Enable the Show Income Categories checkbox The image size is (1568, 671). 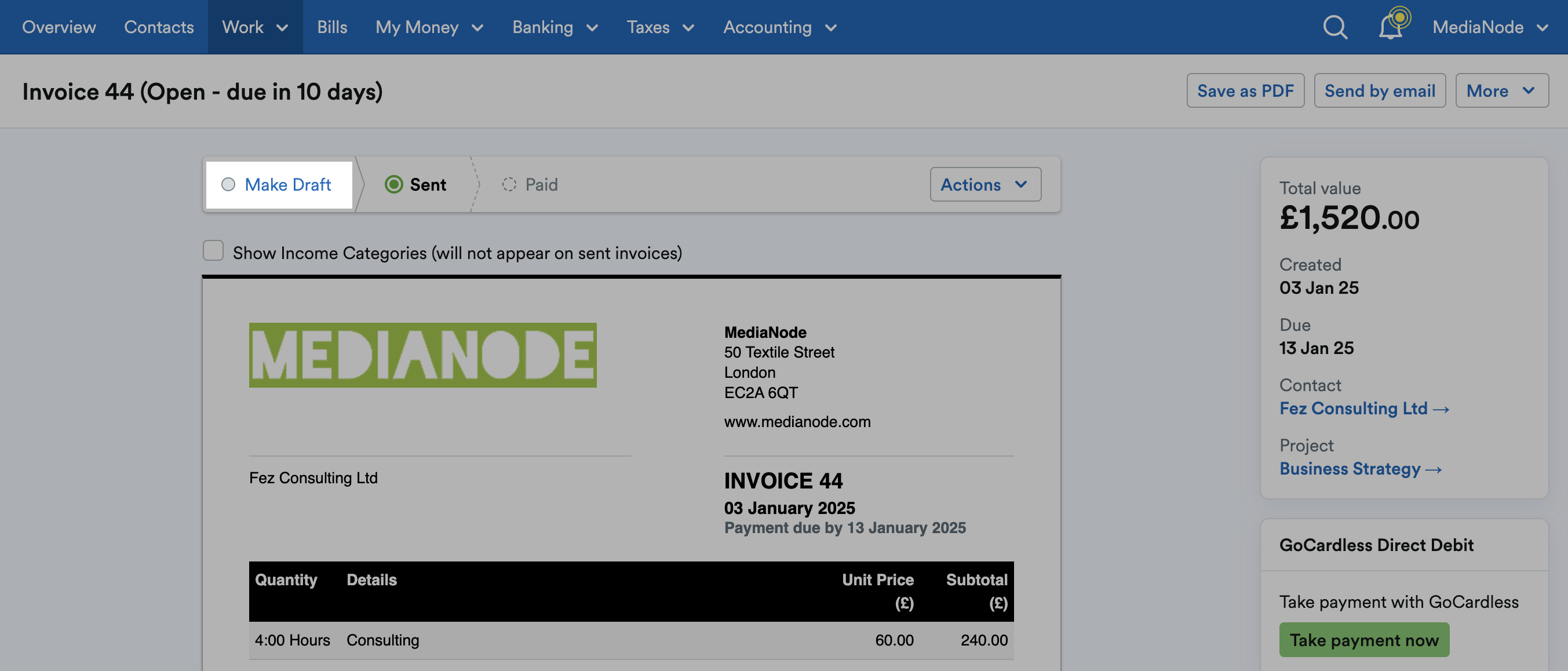[213, 250]
